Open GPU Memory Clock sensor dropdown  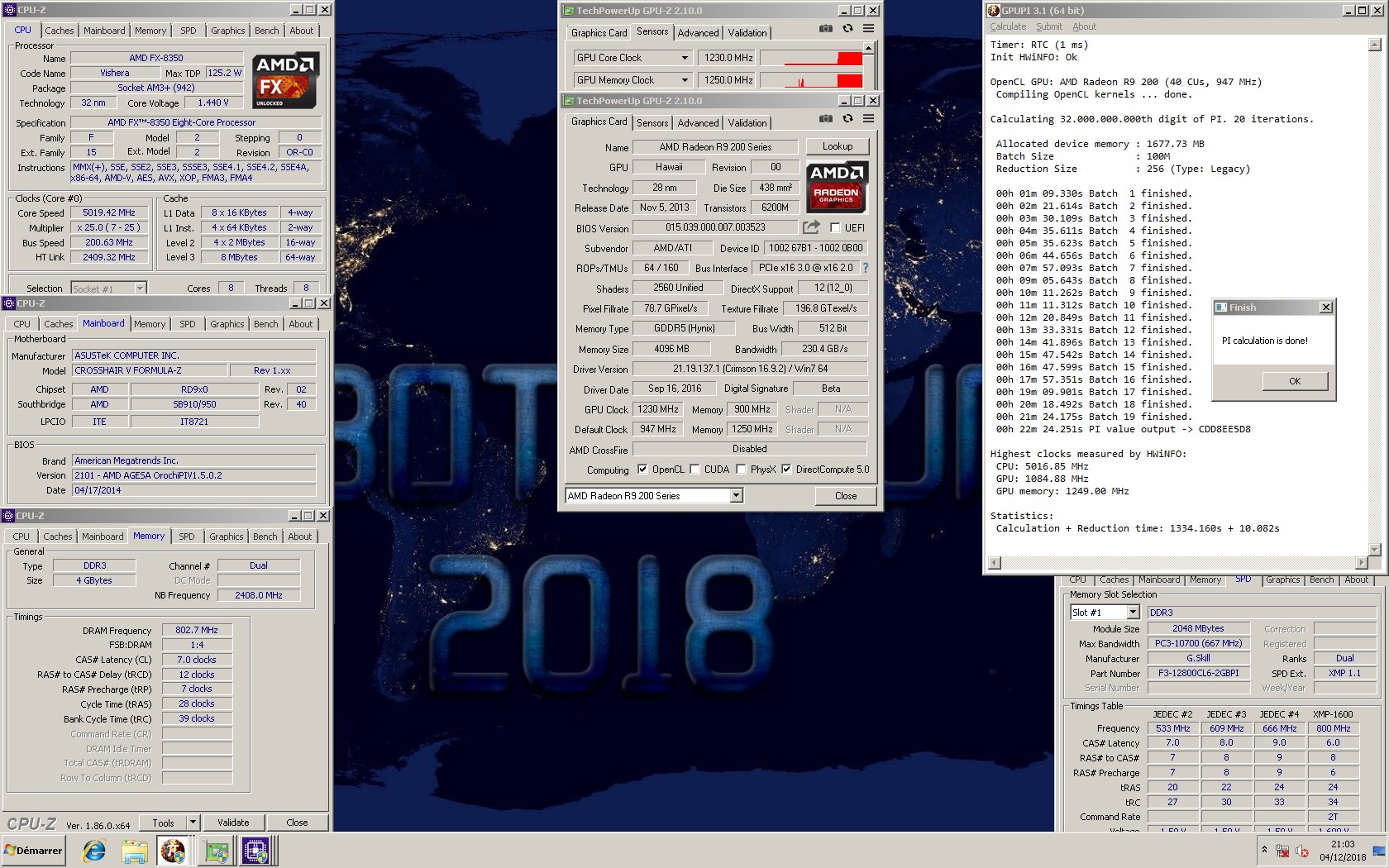(685, 80)
